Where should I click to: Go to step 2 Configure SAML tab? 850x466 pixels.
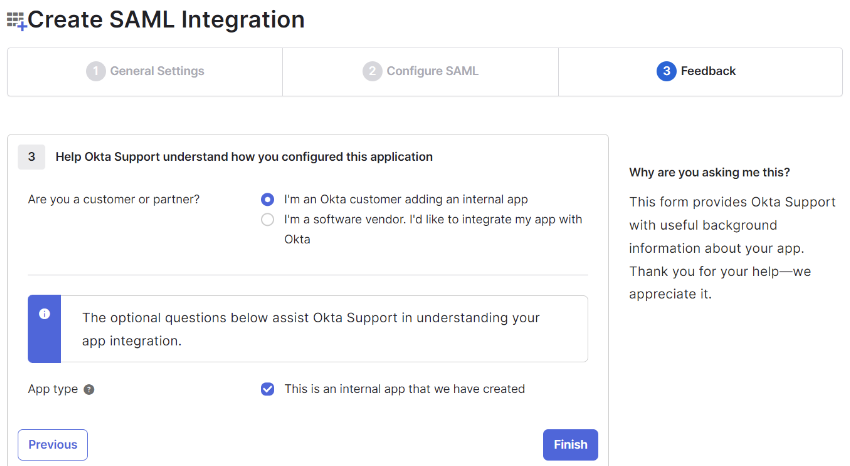pyautogui.click(x=421, y=72)
